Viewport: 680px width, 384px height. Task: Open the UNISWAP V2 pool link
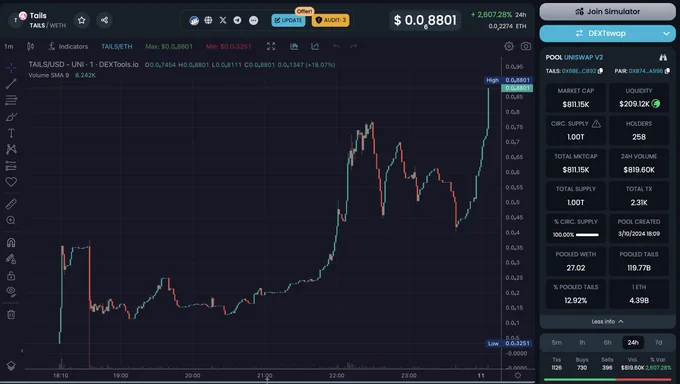pyautogui.click(x=583, y=57)
